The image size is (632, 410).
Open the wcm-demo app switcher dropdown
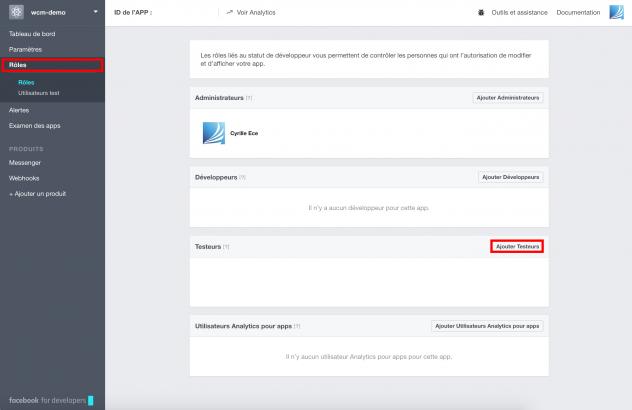coord(95,12)
